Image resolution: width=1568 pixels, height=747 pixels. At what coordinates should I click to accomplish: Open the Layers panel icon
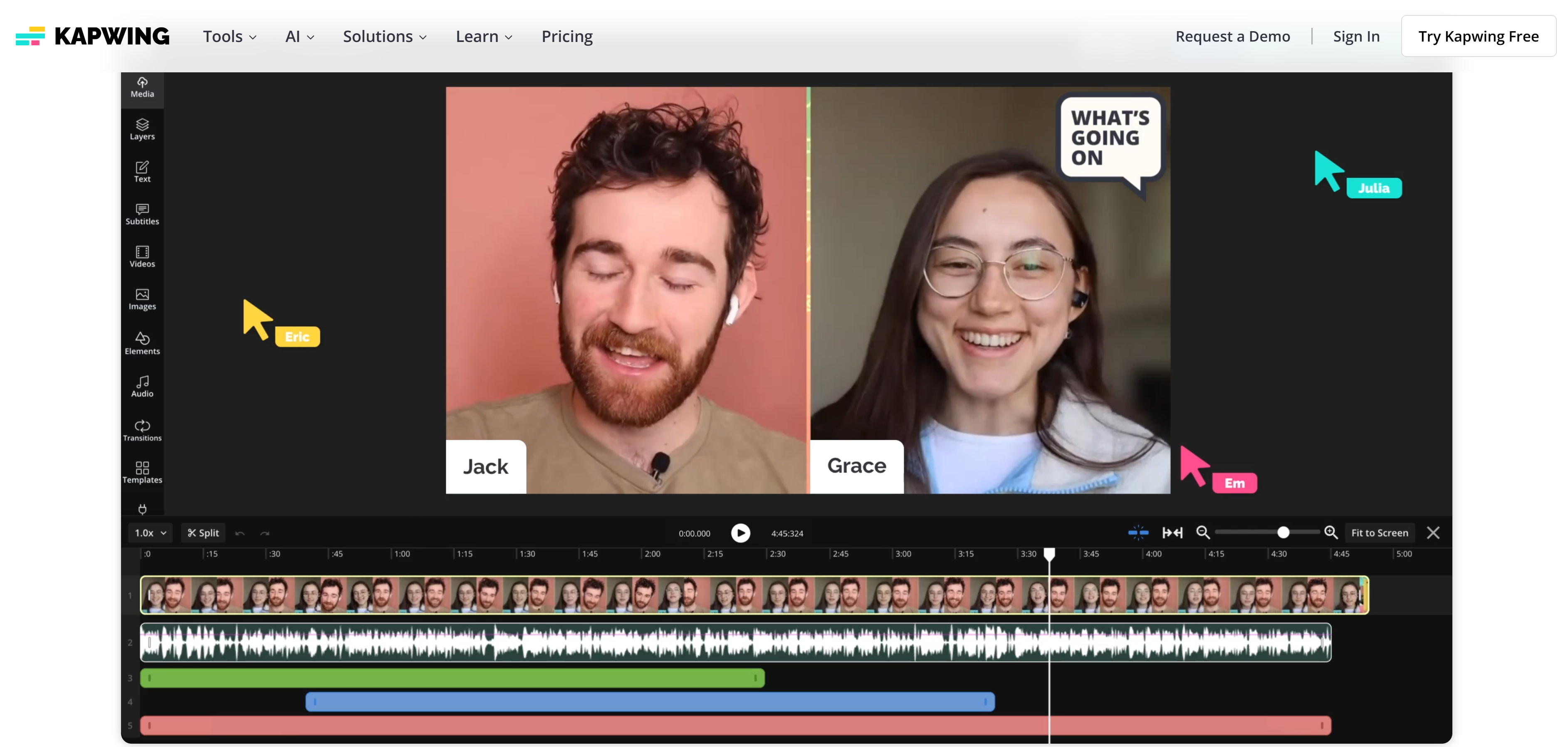click(142, 129)
